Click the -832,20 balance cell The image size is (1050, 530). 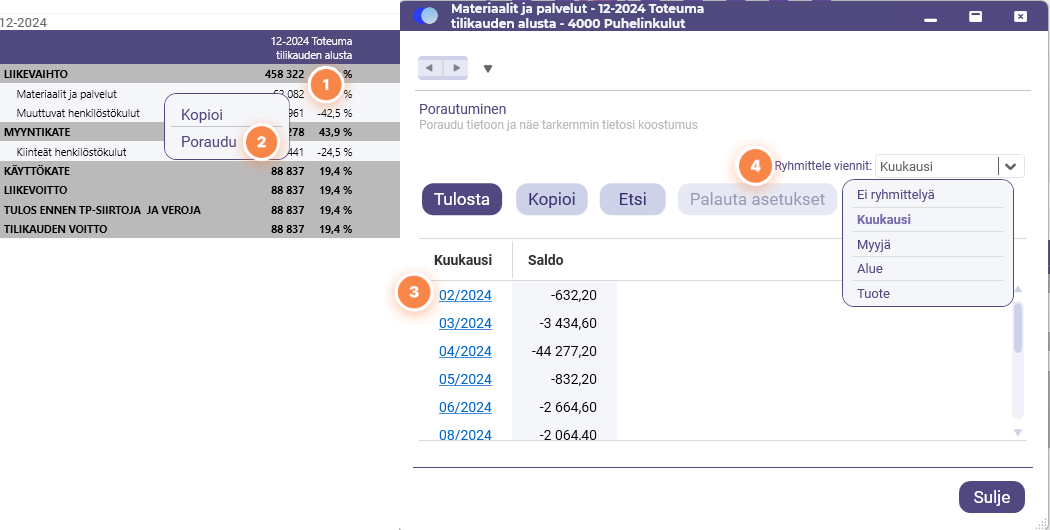565,379
